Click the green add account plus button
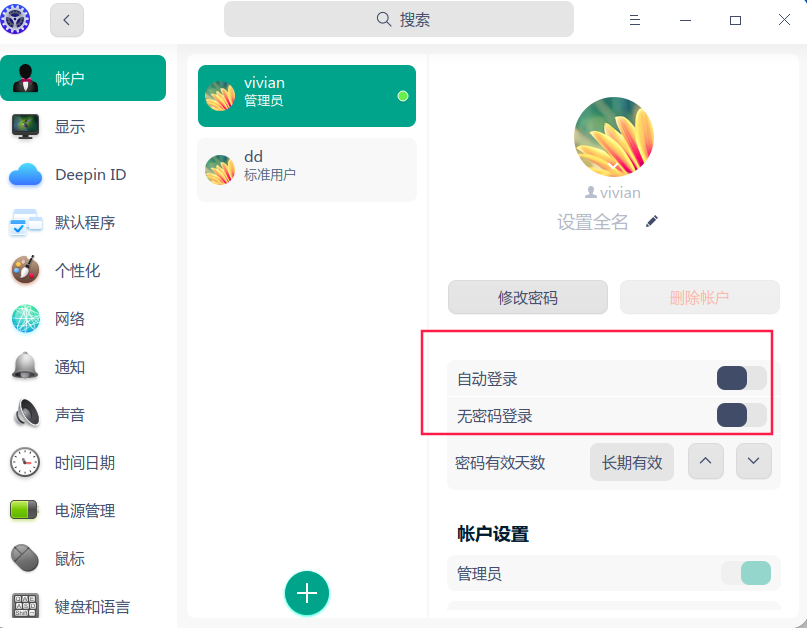 click(x=307, y=593)
